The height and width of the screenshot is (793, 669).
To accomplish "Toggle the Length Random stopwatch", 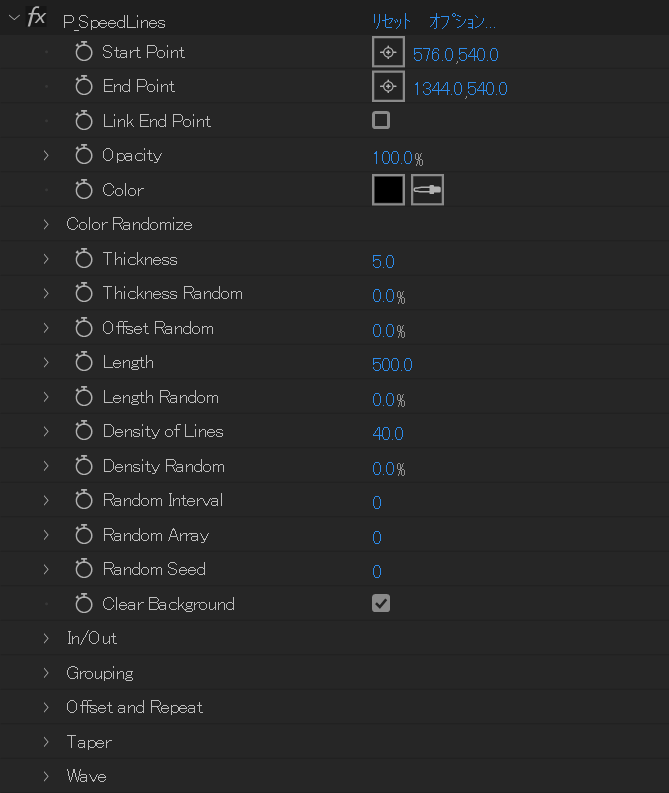I will pyautogui.click(x=84, y=397).
